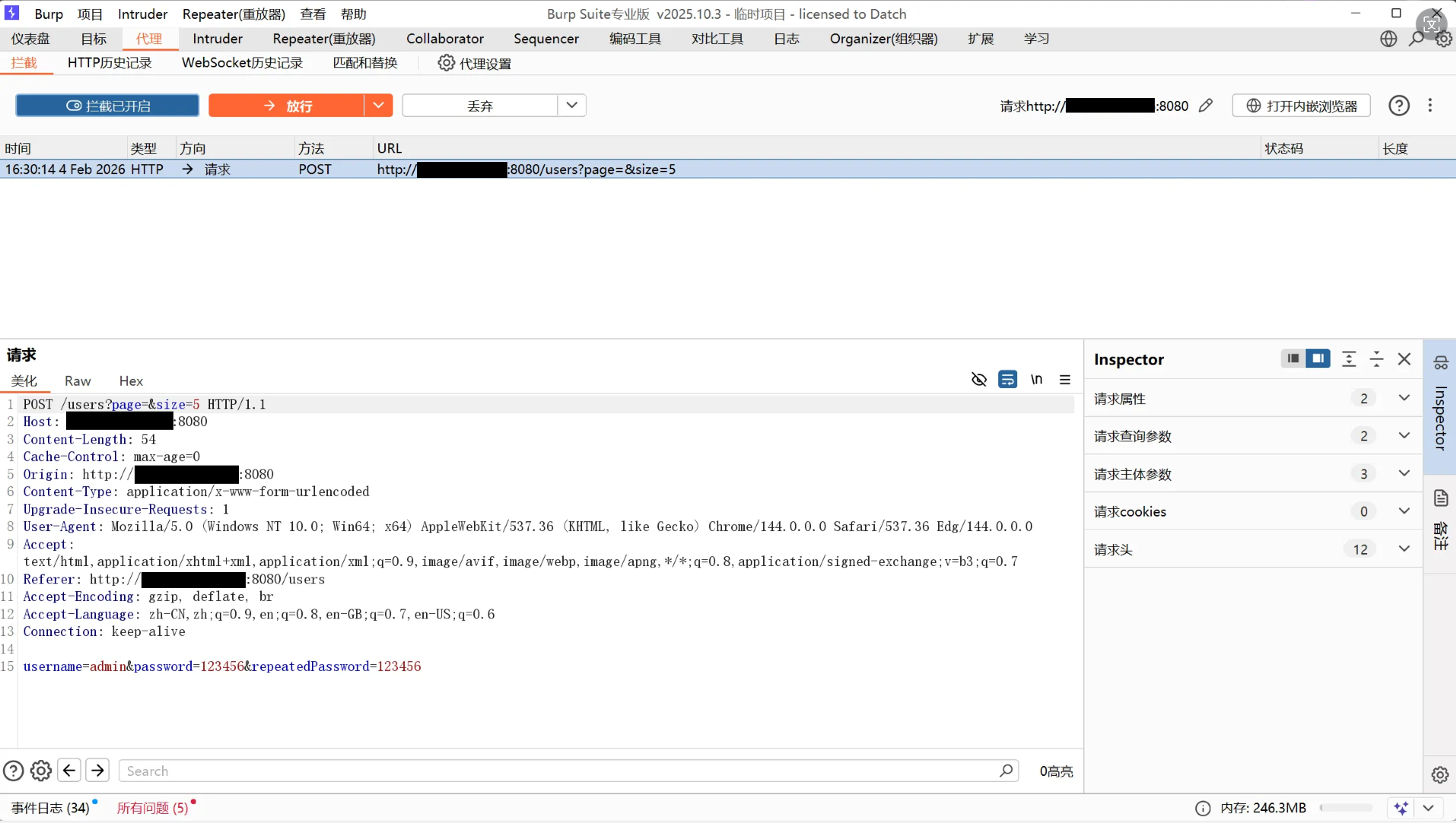
Task: Click the translate overlay icon top-right
Action: tap(1431, 24)
